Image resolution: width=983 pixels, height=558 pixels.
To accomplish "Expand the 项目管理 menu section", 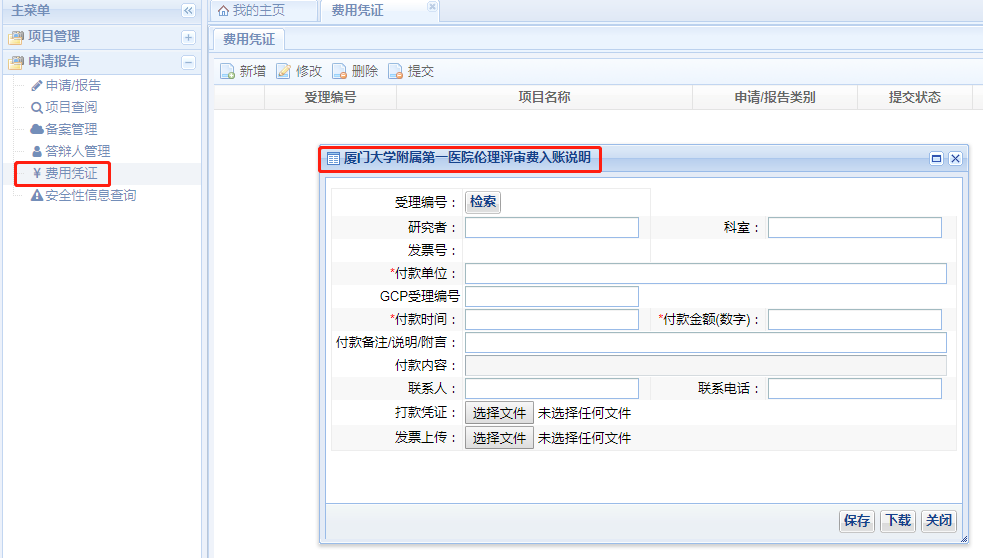I will [188, 37].
